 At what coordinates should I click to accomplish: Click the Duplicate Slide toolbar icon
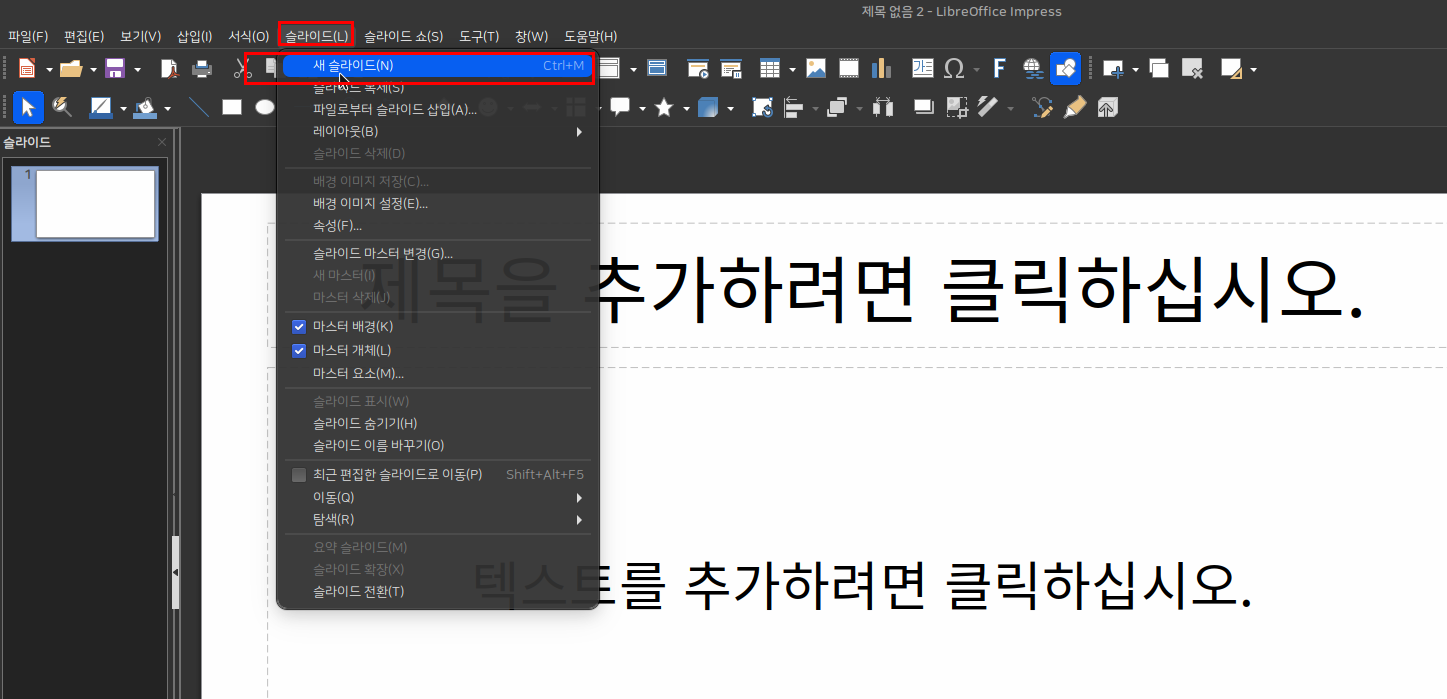pos(1159,68)
